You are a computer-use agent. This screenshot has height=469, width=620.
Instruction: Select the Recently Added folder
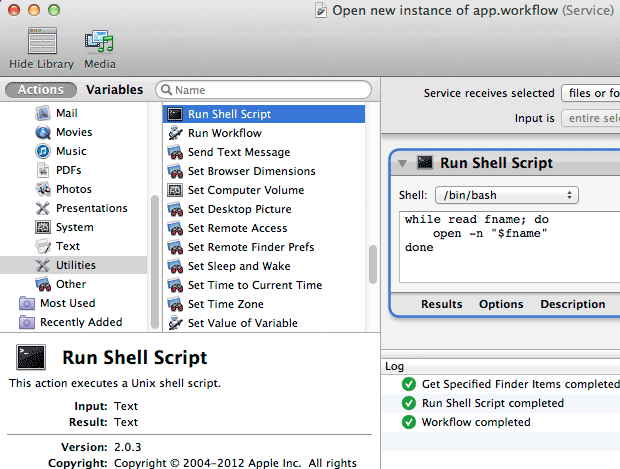[x=80, y=322]
